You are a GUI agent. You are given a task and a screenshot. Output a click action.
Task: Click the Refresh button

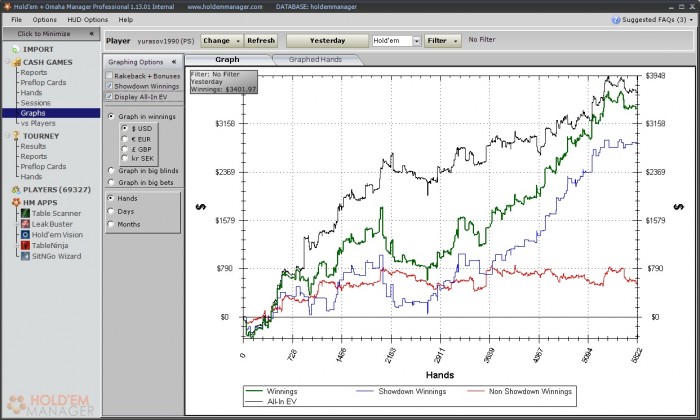point(261,41)
